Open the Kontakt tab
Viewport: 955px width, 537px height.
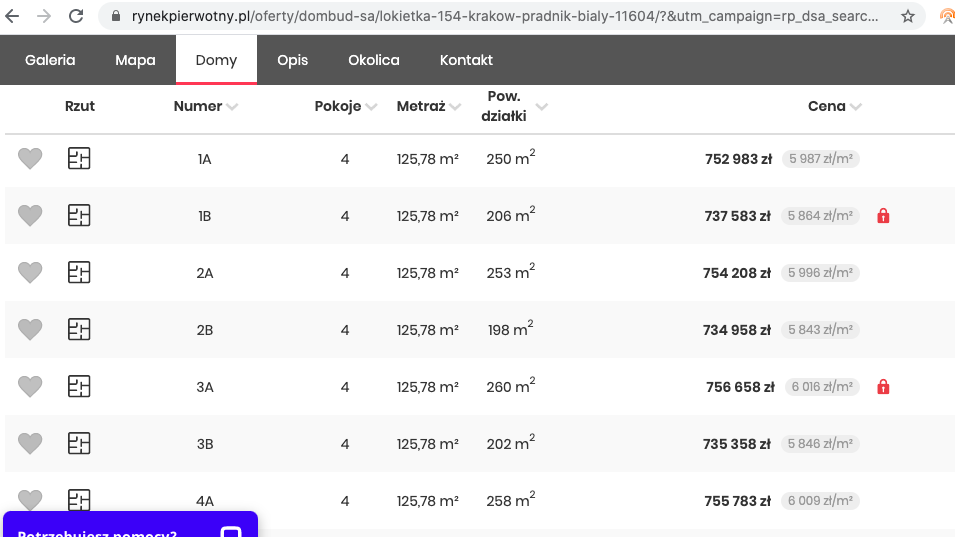click(467, 60)
